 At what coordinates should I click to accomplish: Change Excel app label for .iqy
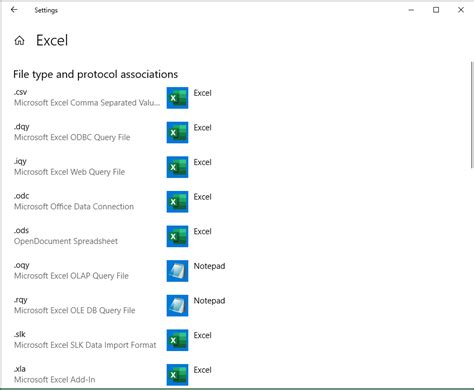(202, 162)
